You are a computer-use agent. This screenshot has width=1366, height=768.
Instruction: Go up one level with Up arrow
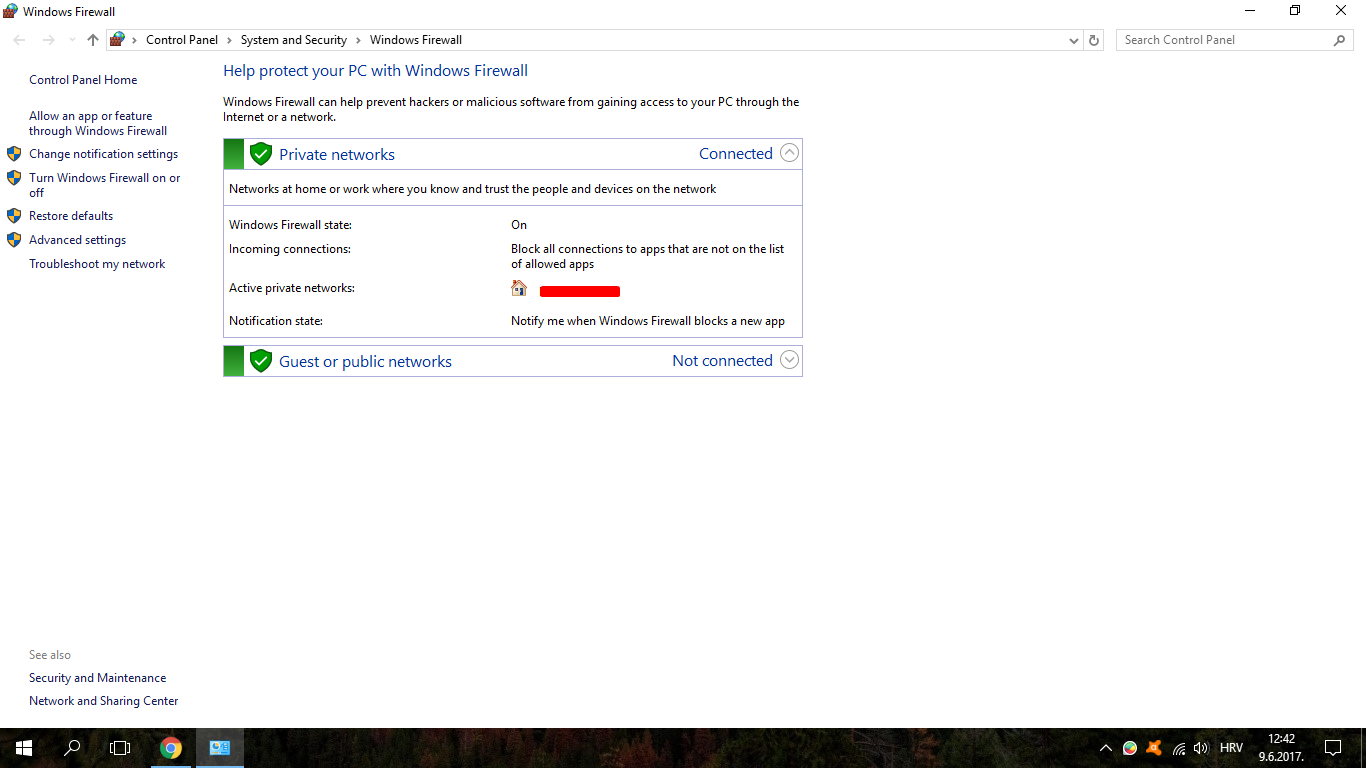pos(93,40)
